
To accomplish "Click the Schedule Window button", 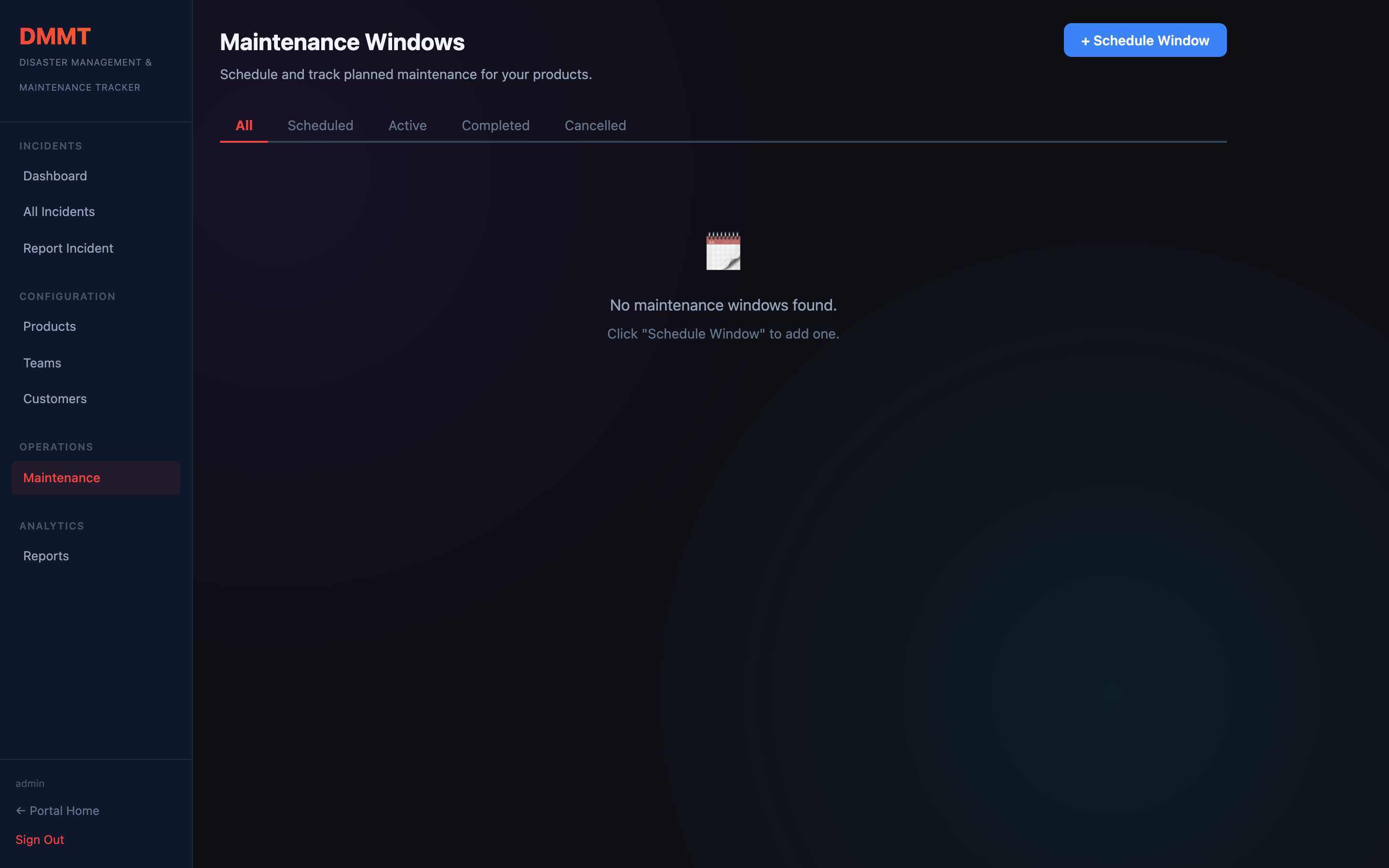I will coord(1144,40).
